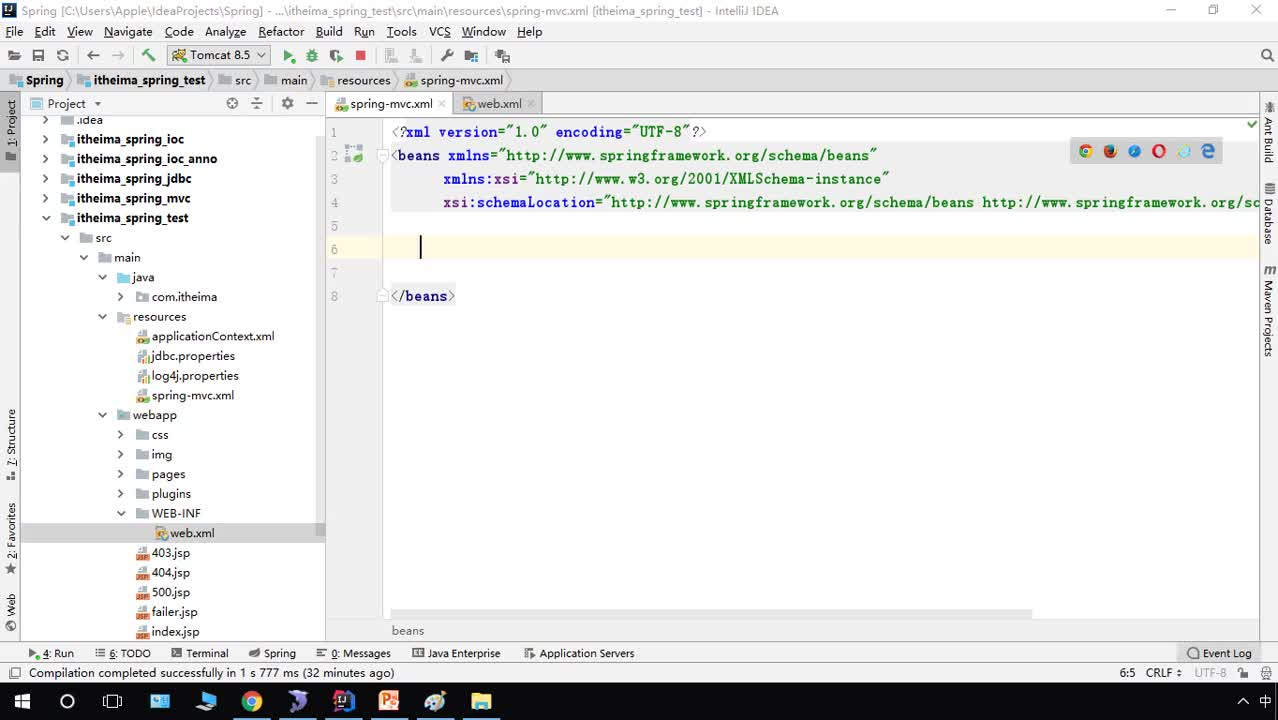Collapse the itheima_spring_test module
The height and width of the screenshot is (720, 1278).
[45, 218]
